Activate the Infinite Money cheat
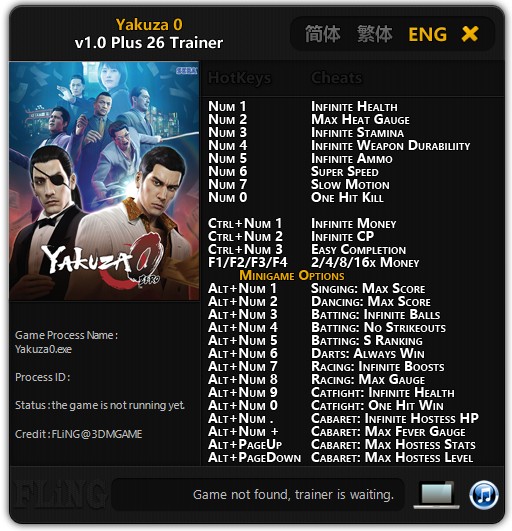Viewport: 512px width, 531px height. (x=354, y=224)
